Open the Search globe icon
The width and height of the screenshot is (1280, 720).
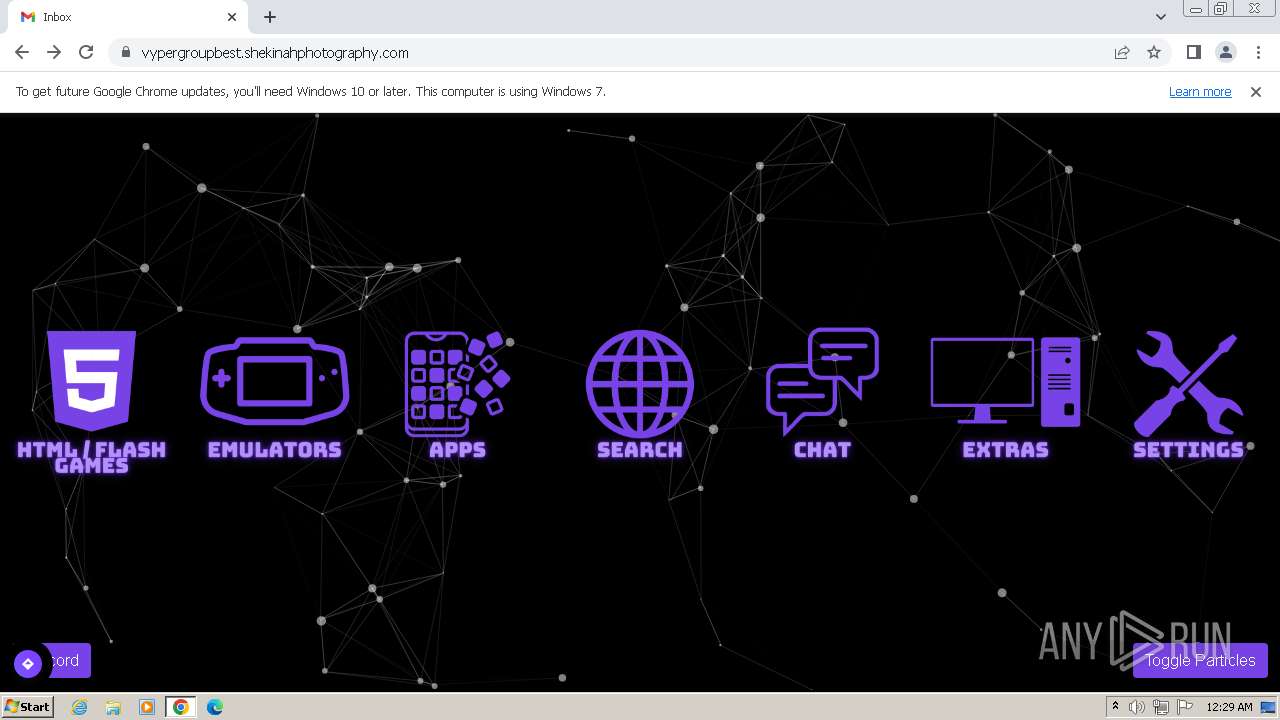640,383
